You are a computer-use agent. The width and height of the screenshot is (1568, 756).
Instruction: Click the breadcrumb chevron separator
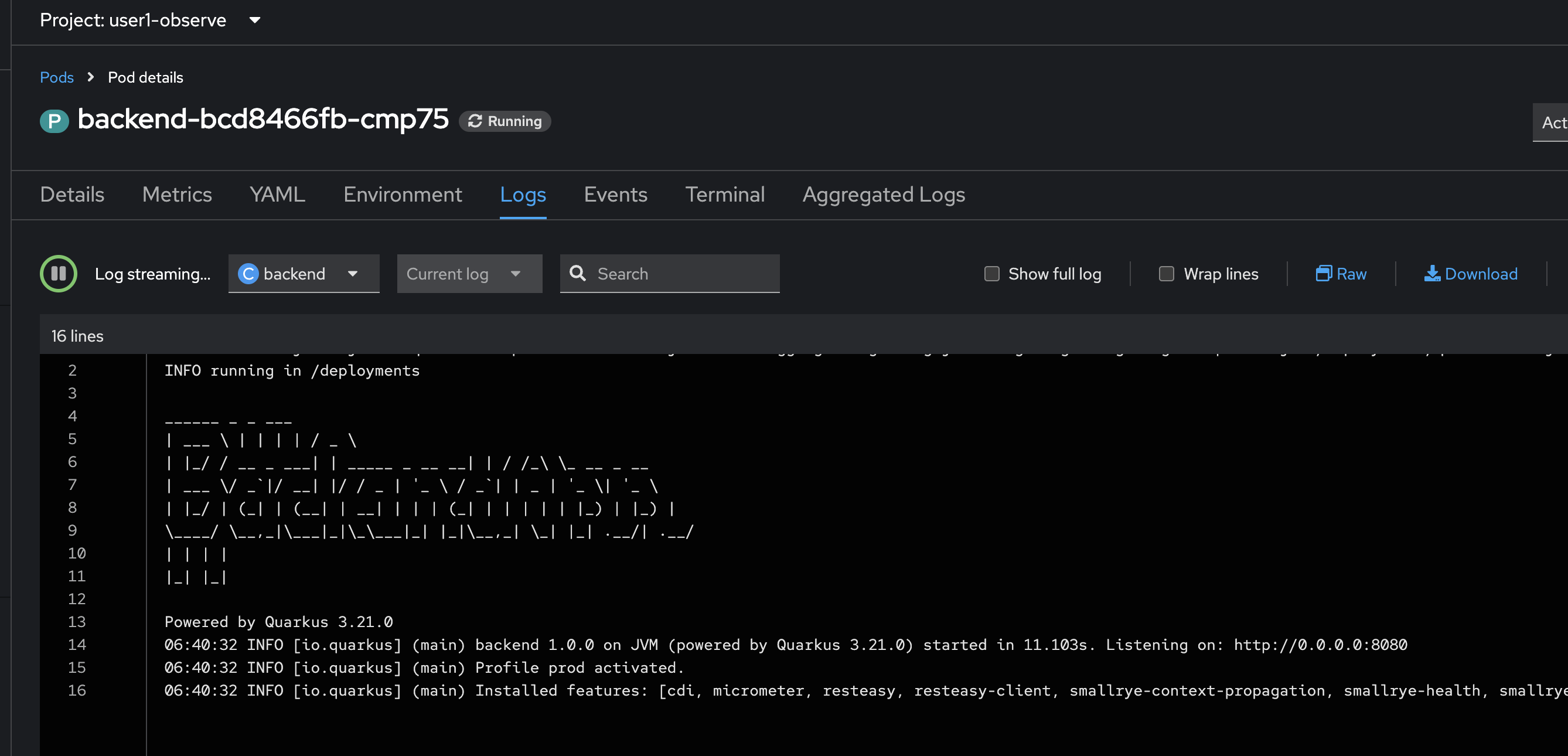91,77
